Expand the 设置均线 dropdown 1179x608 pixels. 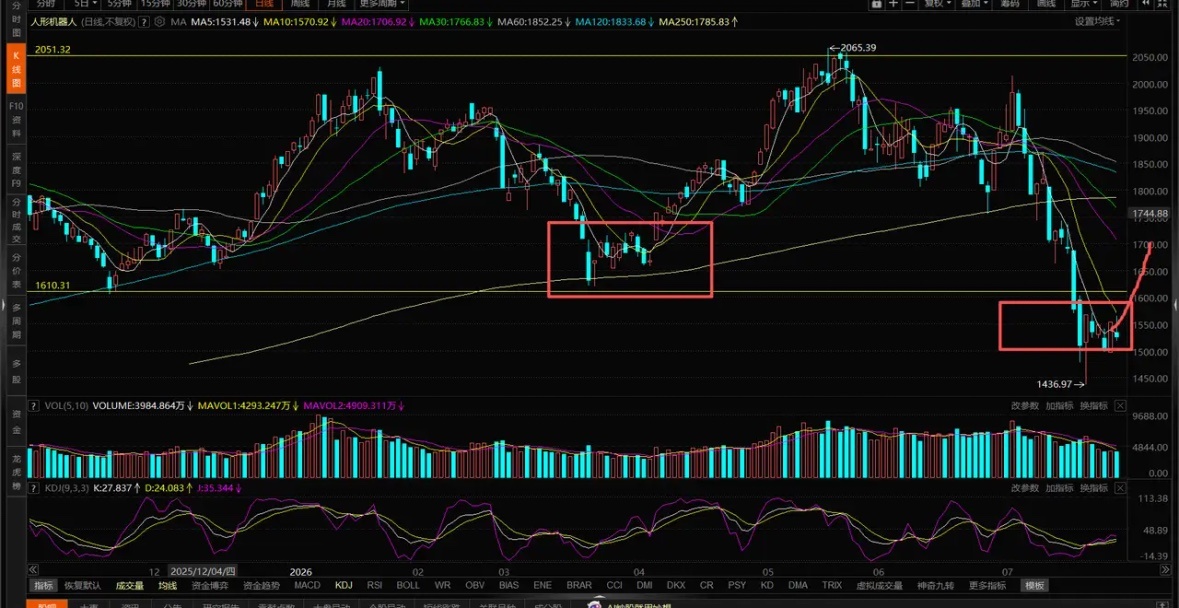(x=1097, y=22)
